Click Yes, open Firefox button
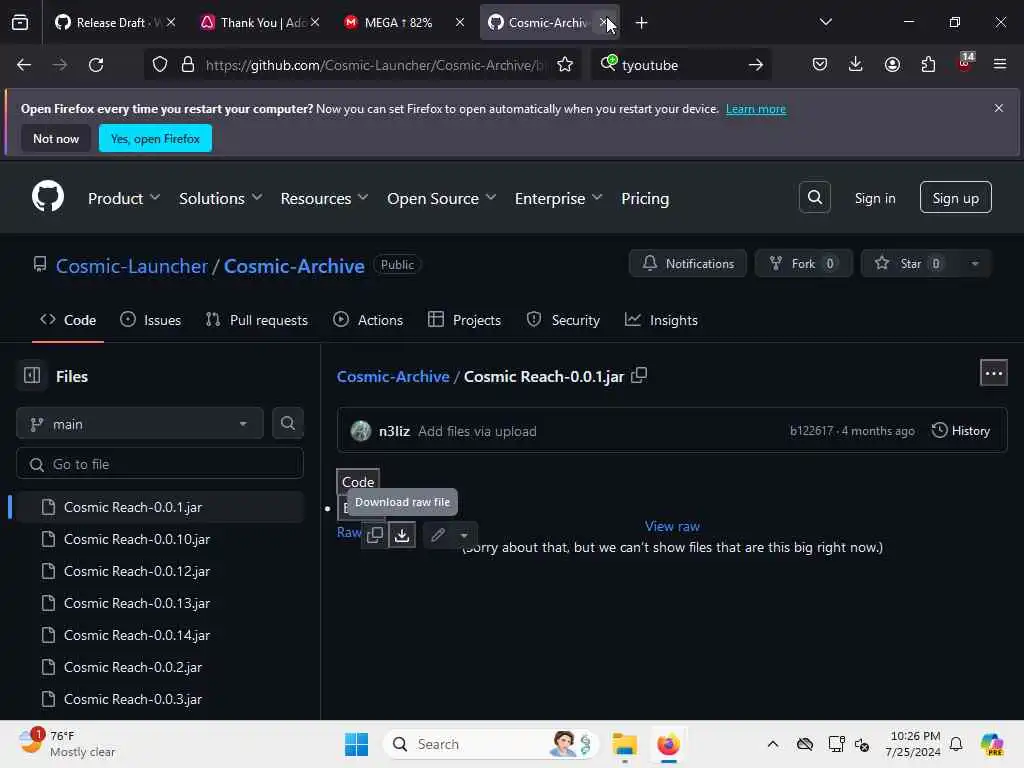Screen dimensions: 1024x768 coord(155,138)
